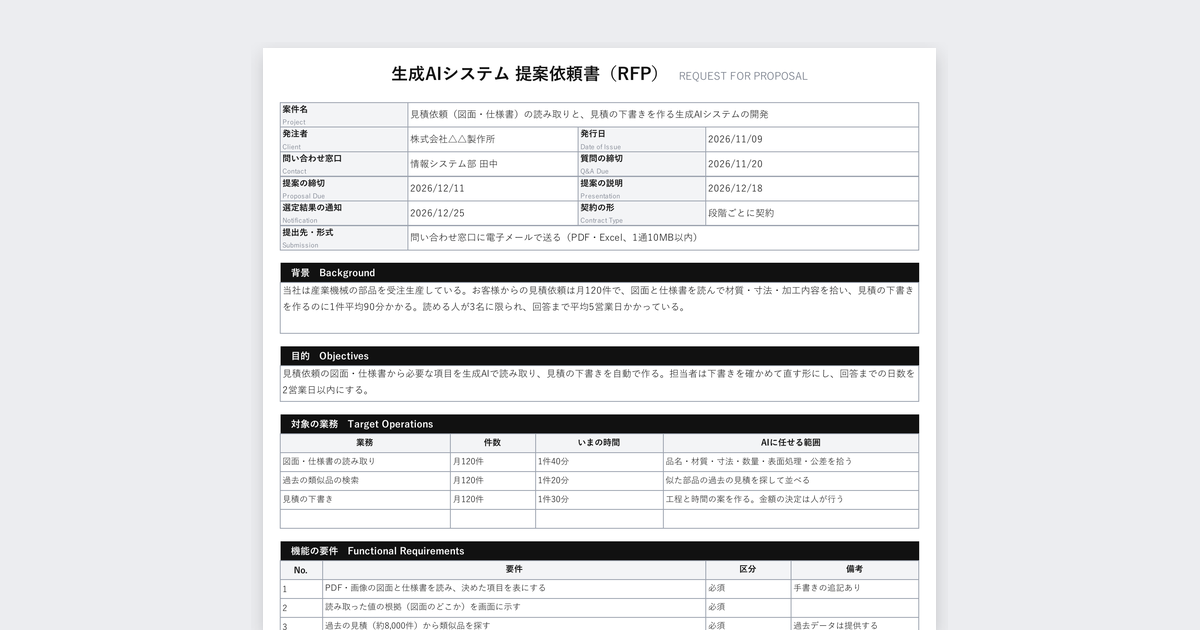
Task: Select the 備考 column header
Action: point(854,569)
